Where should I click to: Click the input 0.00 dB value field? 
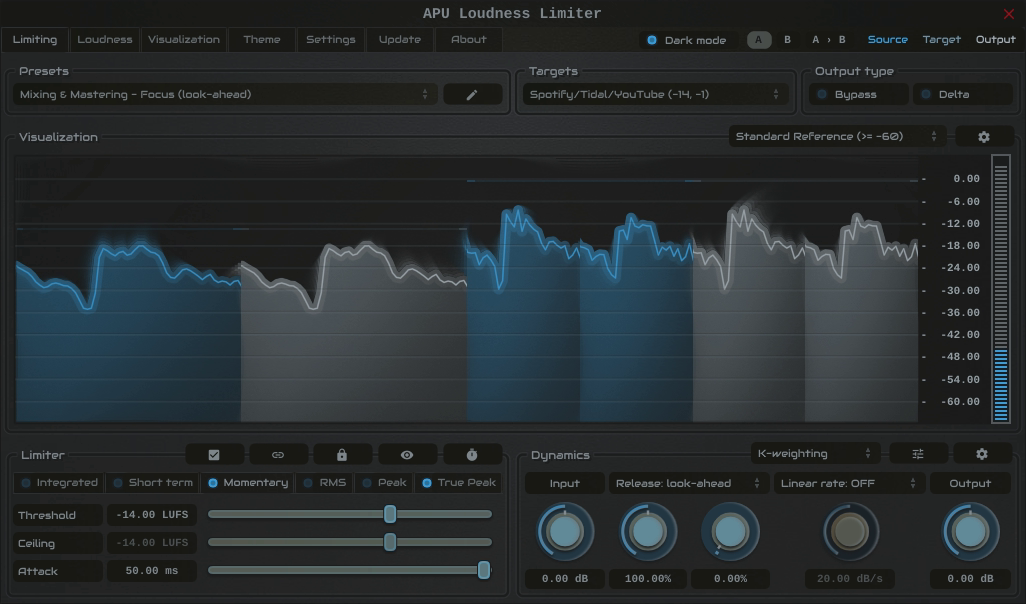pos(565,578)
